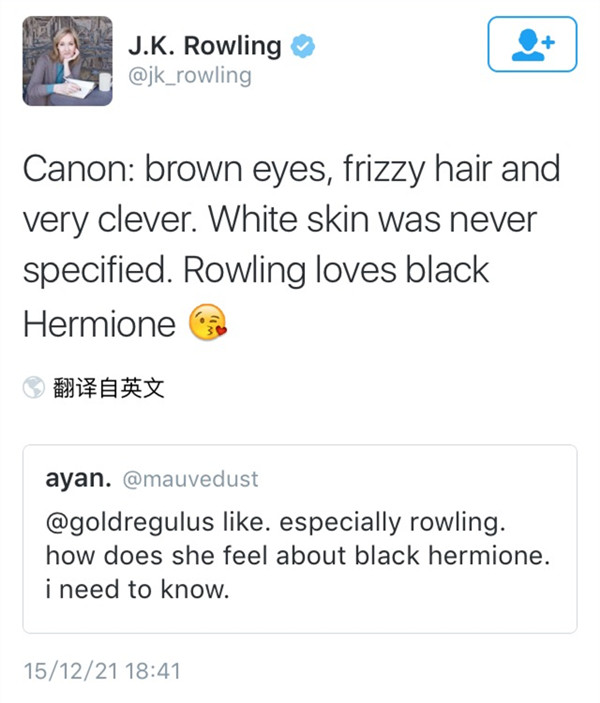This screenshot has height=703, width=600.
Task: Click the word "Canon:" in the tweet
Action: [x=79, y=170]
